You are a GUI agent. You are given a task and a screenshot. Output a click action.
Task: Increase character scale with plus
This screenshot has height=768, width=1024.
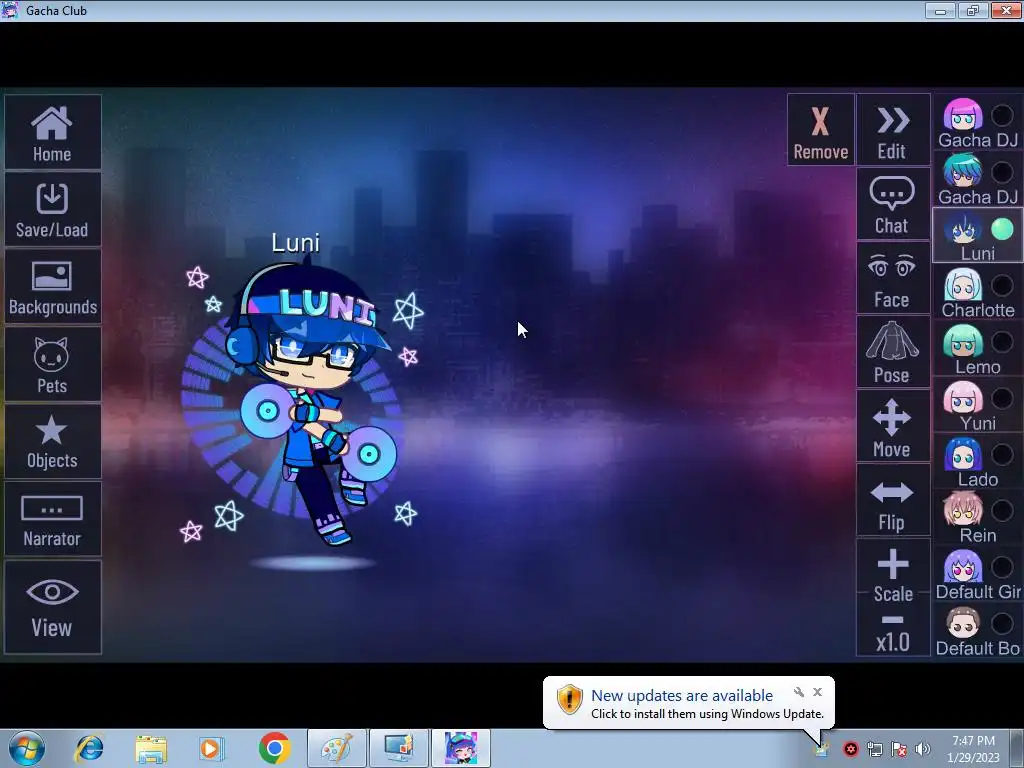pos(893,565)
